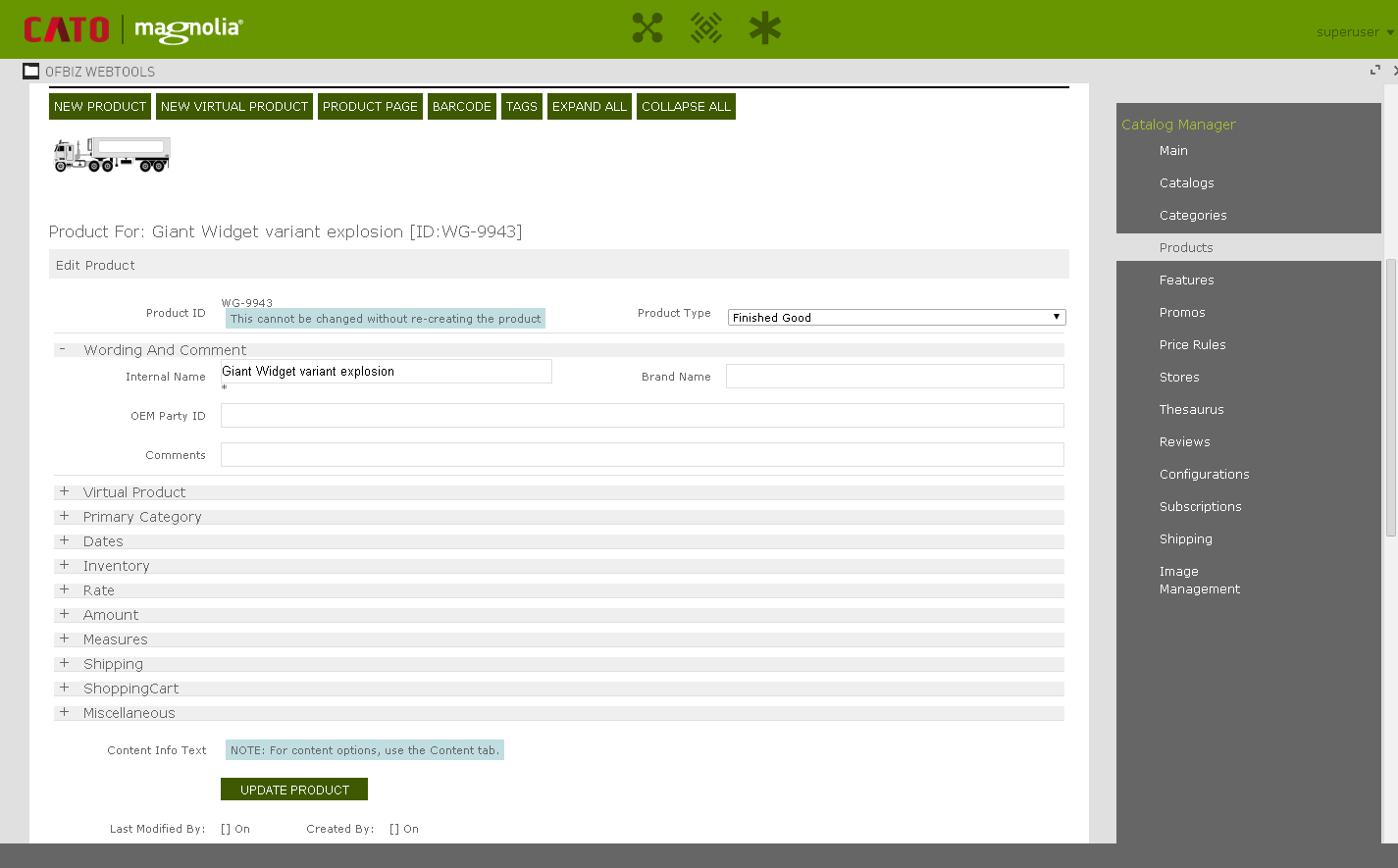Expand the Virtual Product section

64,492
